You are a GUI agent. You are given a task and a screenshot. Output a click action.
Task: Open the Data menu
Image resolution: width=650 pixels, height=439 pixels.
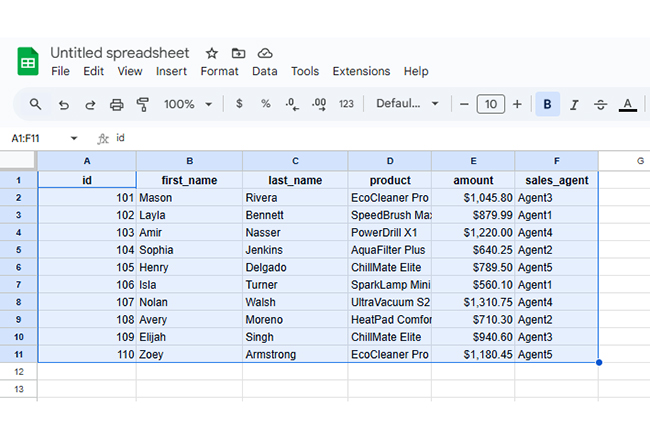tap(264, 71)
